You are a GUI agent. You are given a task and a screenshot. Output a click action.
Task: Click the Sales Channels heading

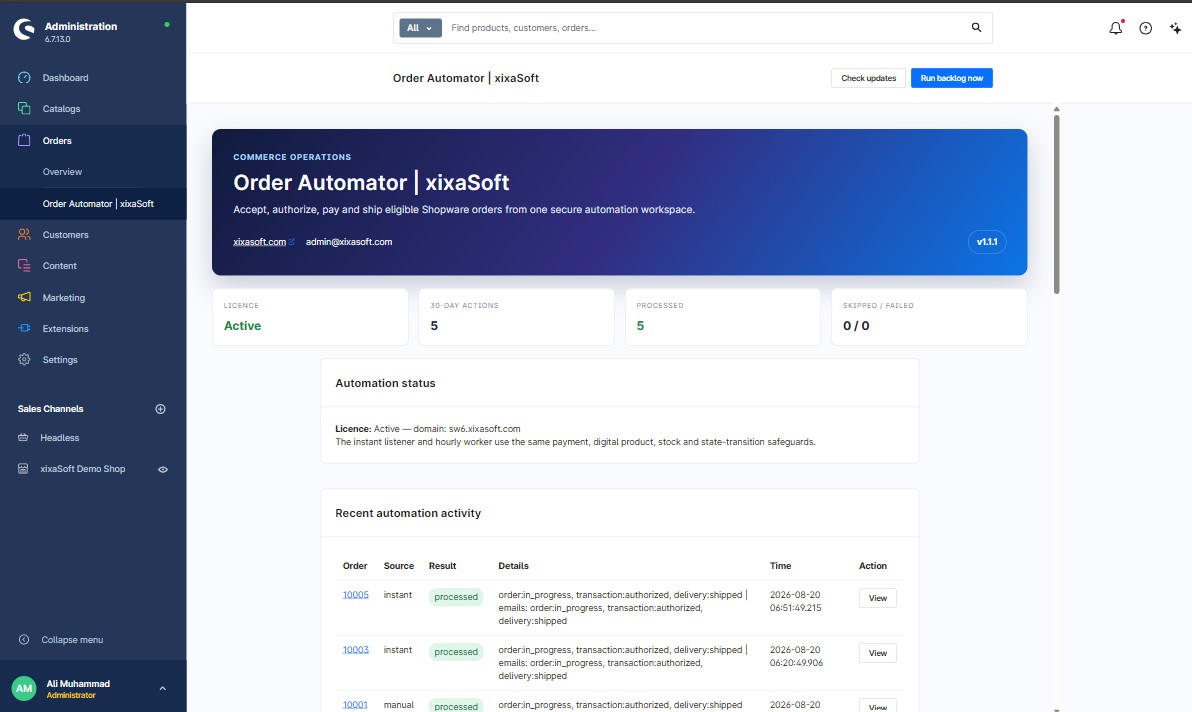click(50, 409)
